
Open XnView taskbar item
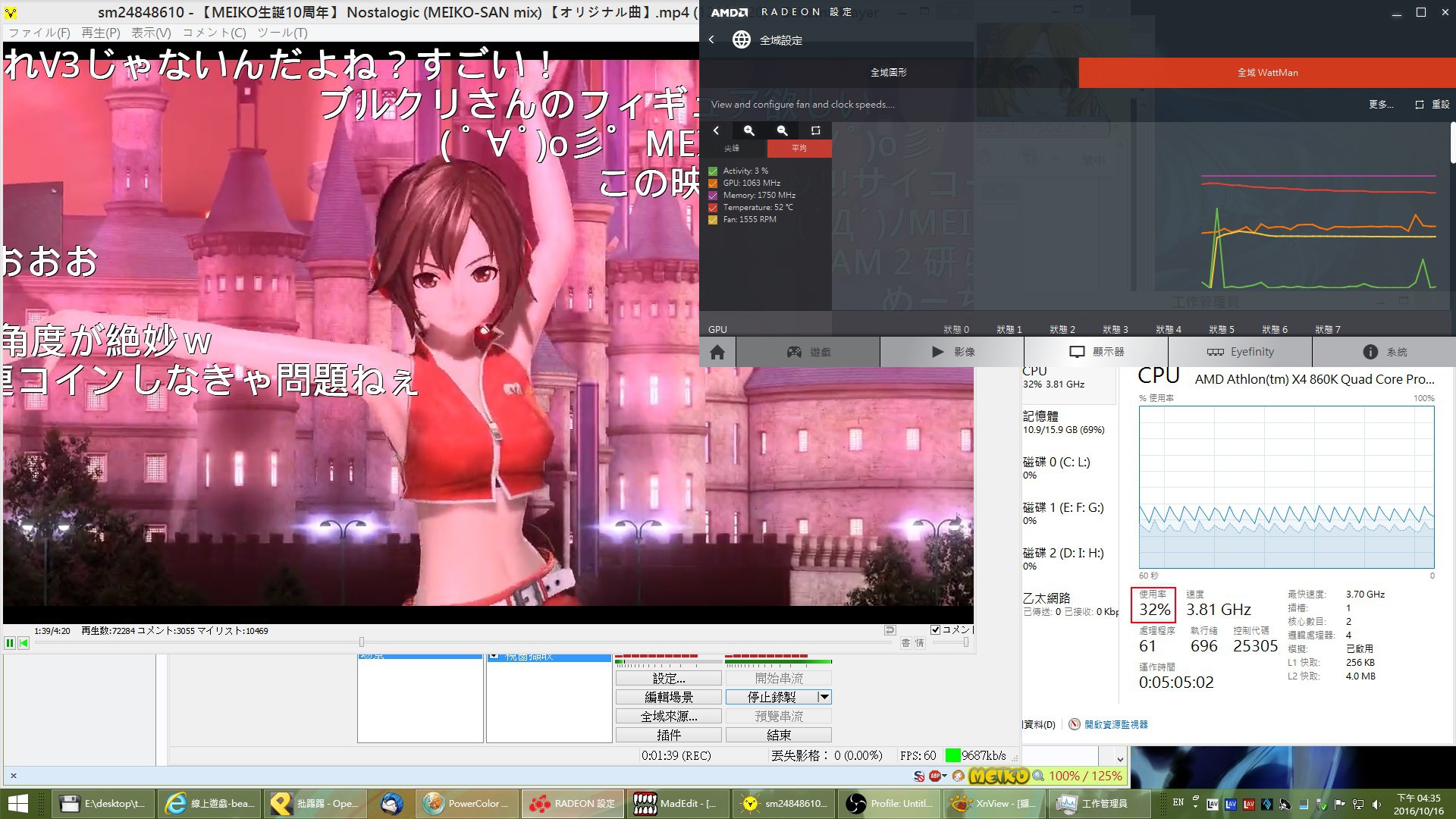pyautogui.click(x=994, y=804)
